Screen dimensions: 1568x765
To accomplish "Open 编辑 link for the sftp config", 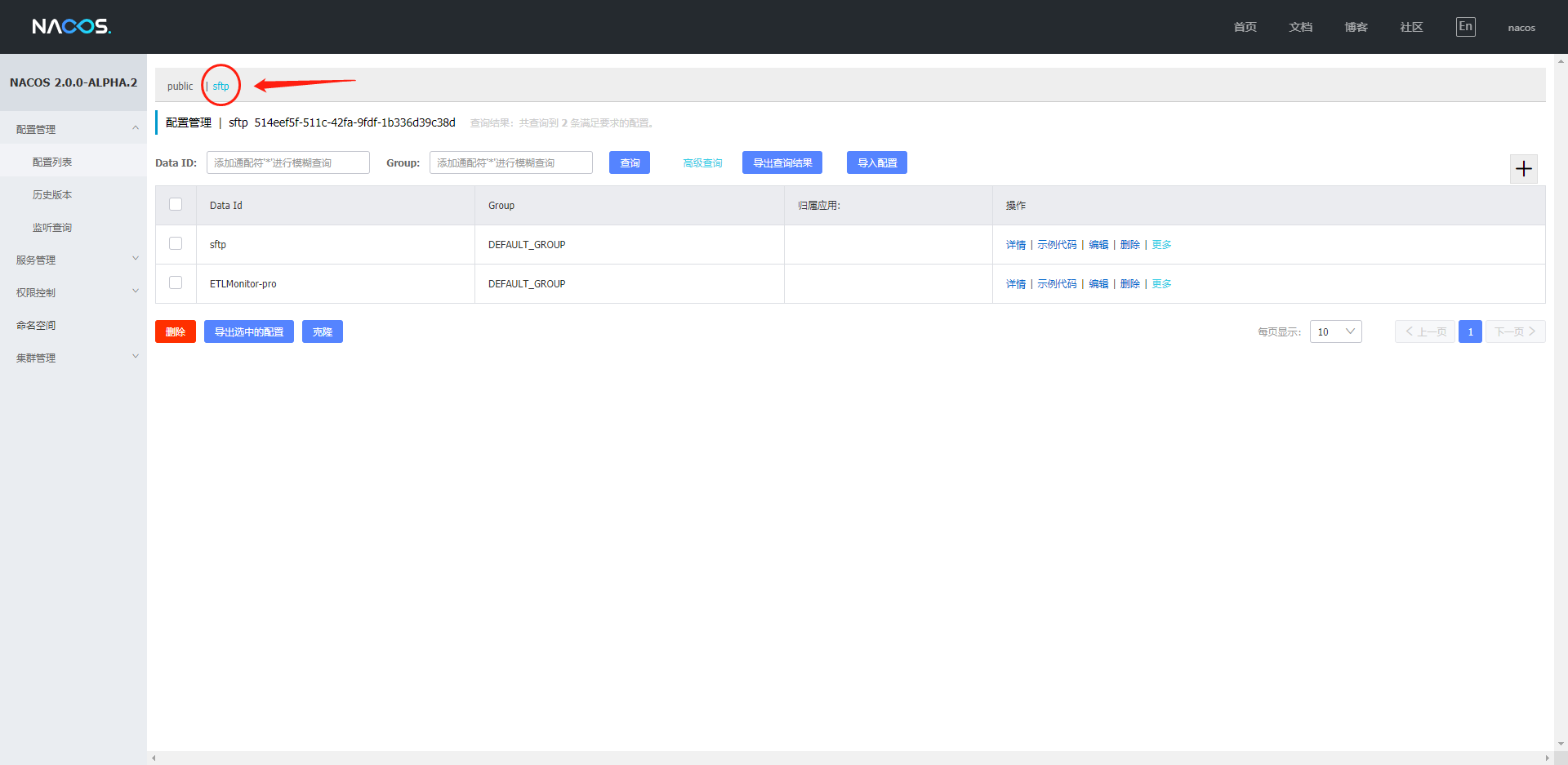I will click(x=1098, y=245).
